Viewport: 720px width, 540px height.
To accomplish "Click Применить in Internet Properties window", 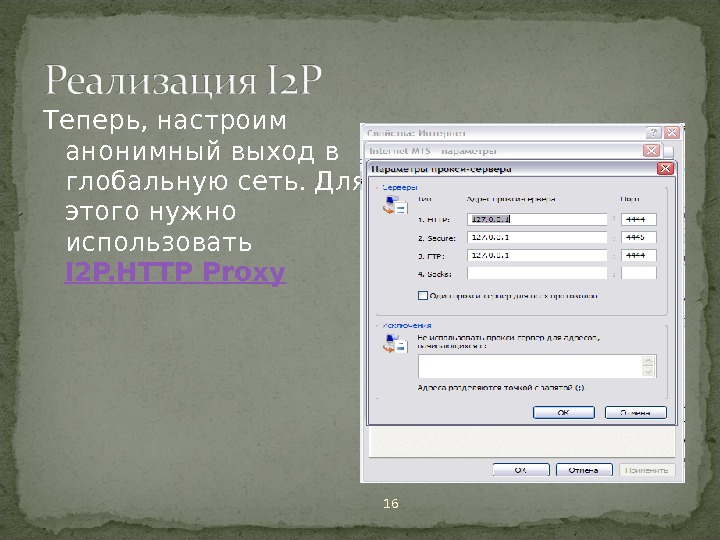I will coord(647,470).
